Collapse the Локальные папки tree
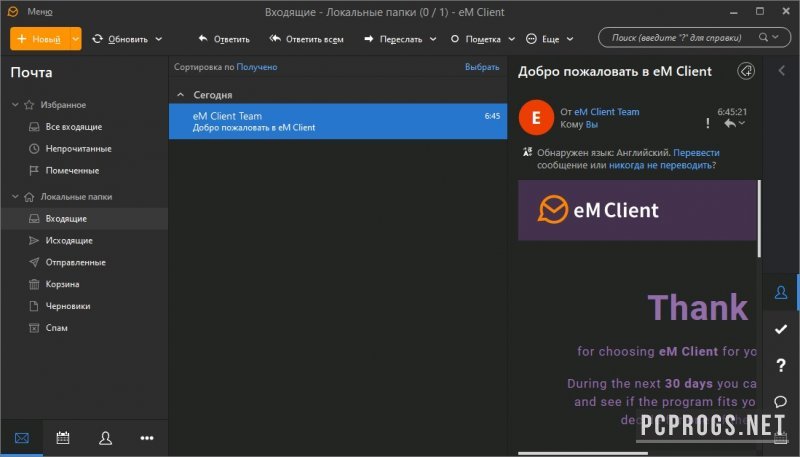The width and height of the screenshot is (800, 457). [15, 196]
